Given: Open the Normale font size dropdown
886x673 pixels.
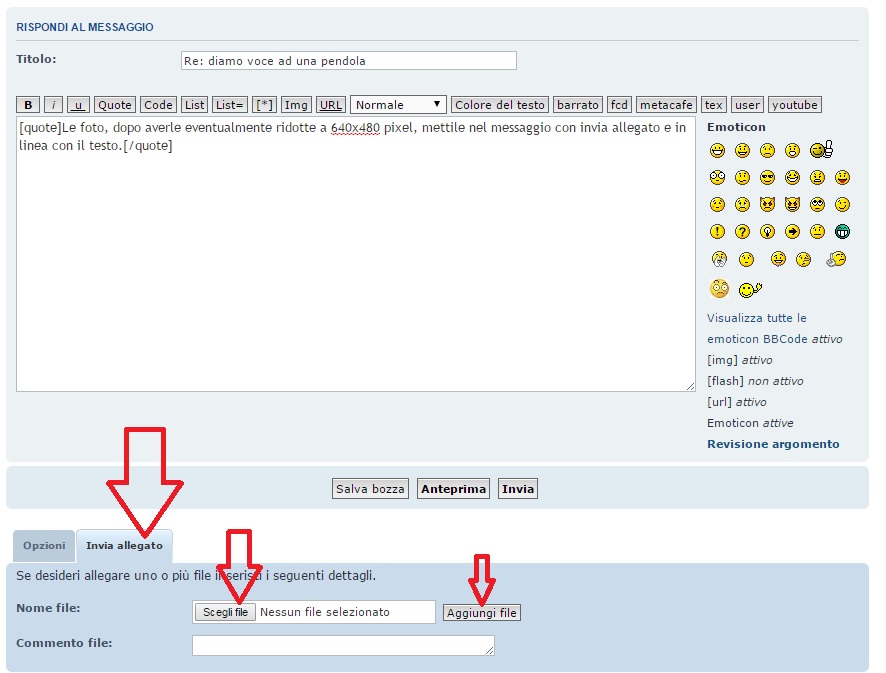Looking at the screenshot, I should [398, 105].
